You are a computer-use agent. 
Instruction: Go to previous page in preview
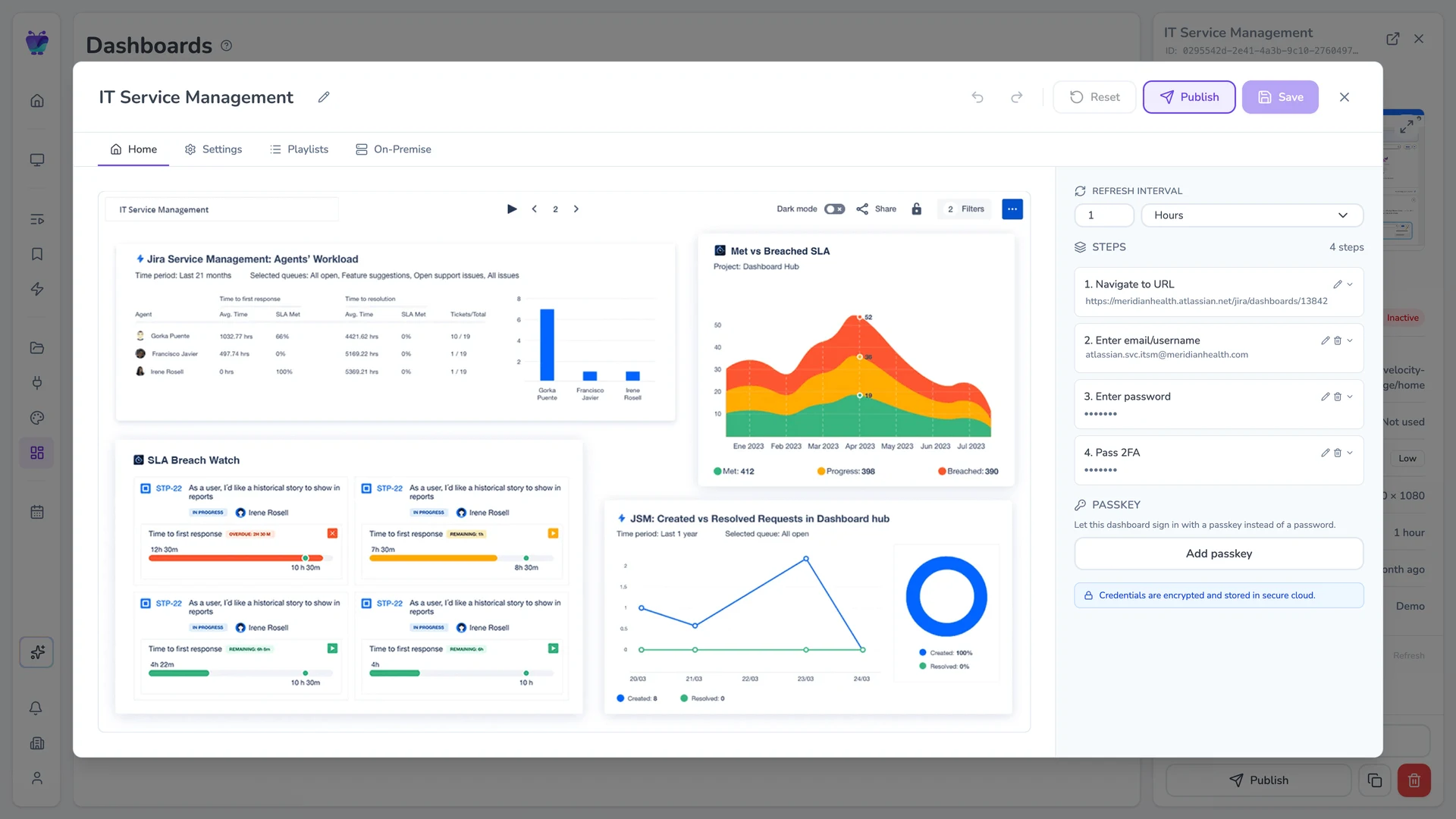[x=535, y=209]
